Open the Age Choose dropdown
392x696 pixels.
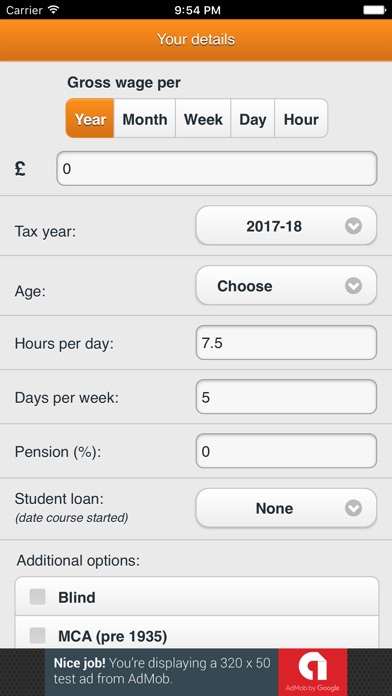tap(286, 285)
